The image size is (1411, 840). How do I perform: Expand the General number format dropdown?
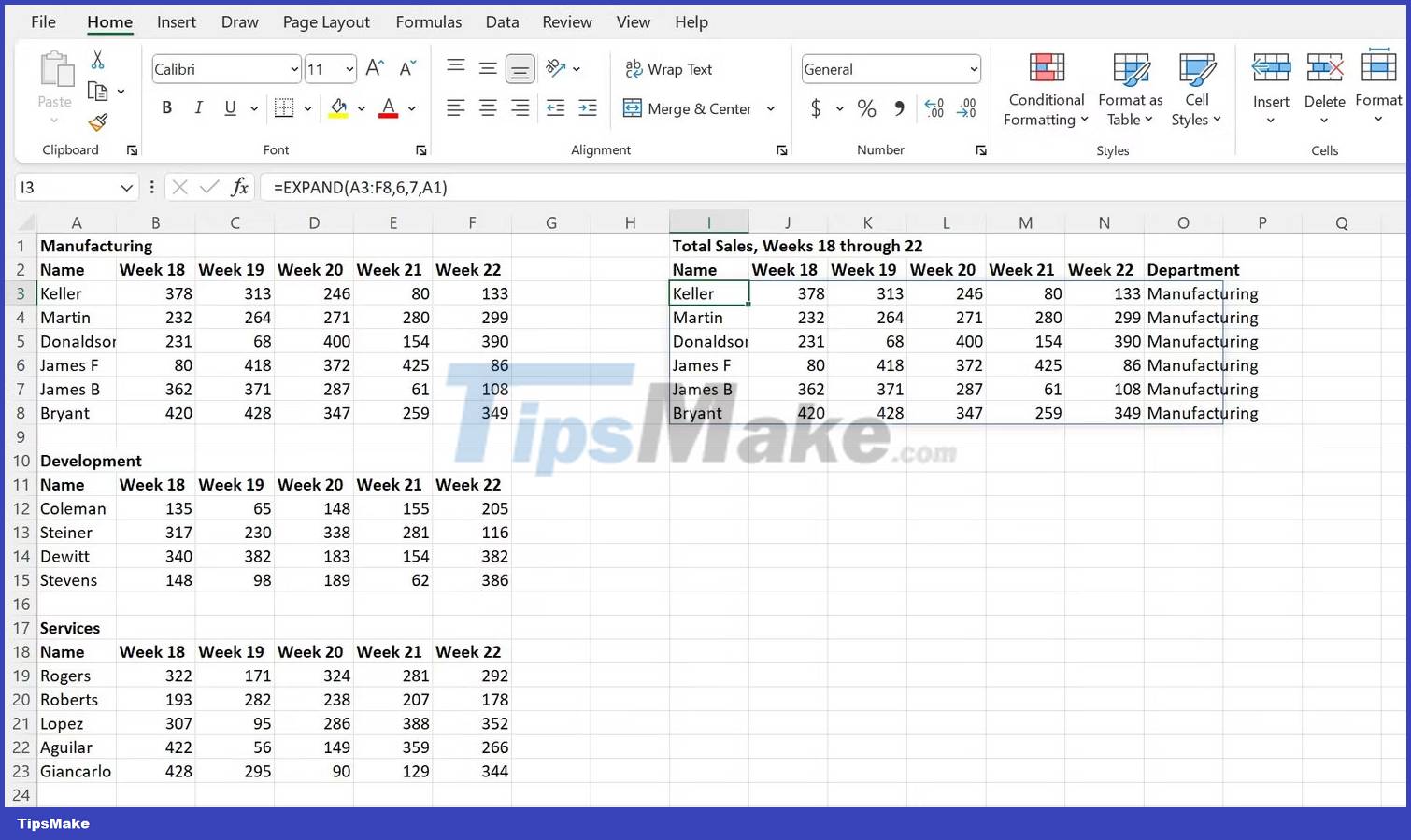pyautogui.click(x=973, y=69)
